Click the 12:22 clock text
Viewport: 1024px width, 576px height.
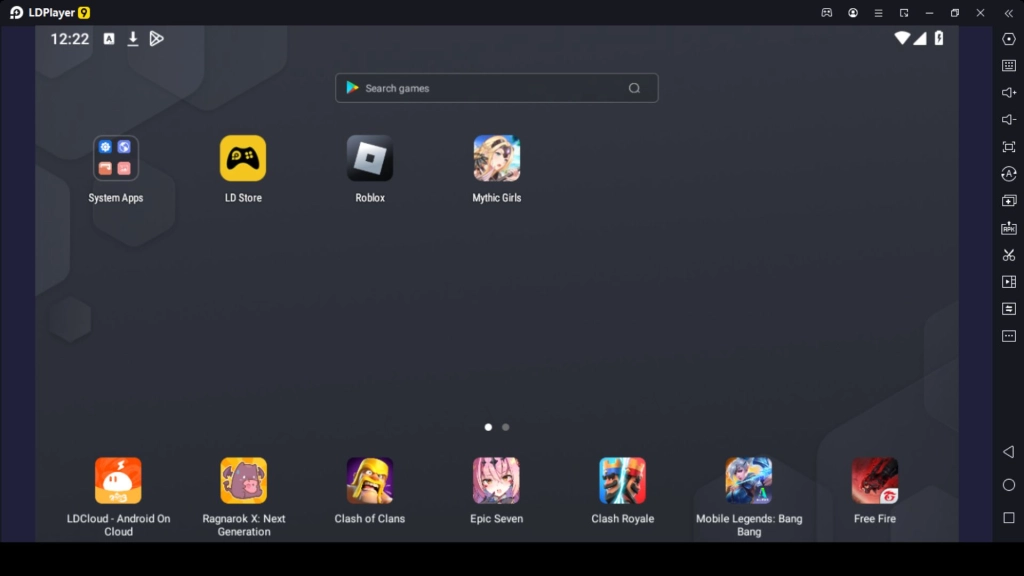[69, 39]
